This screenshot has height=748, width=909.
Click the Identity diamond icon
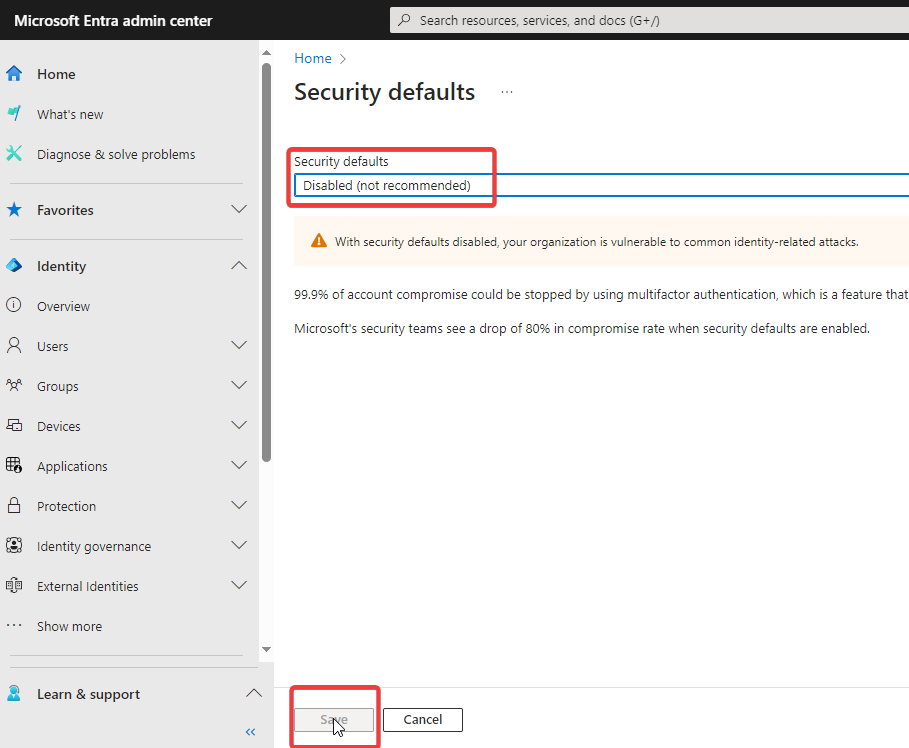pos(14,266)
